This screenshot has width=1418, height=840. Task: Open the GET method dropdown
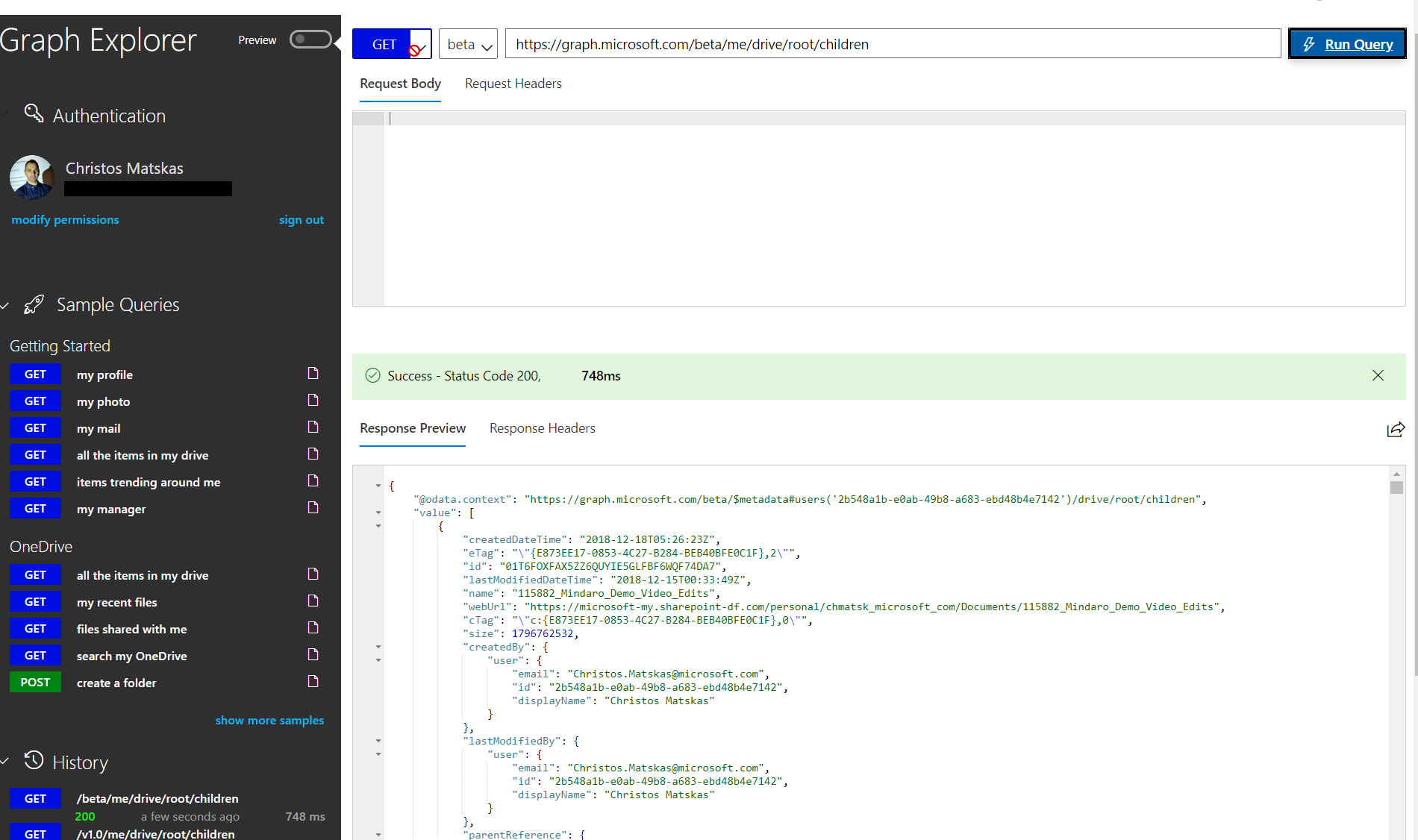392,44
